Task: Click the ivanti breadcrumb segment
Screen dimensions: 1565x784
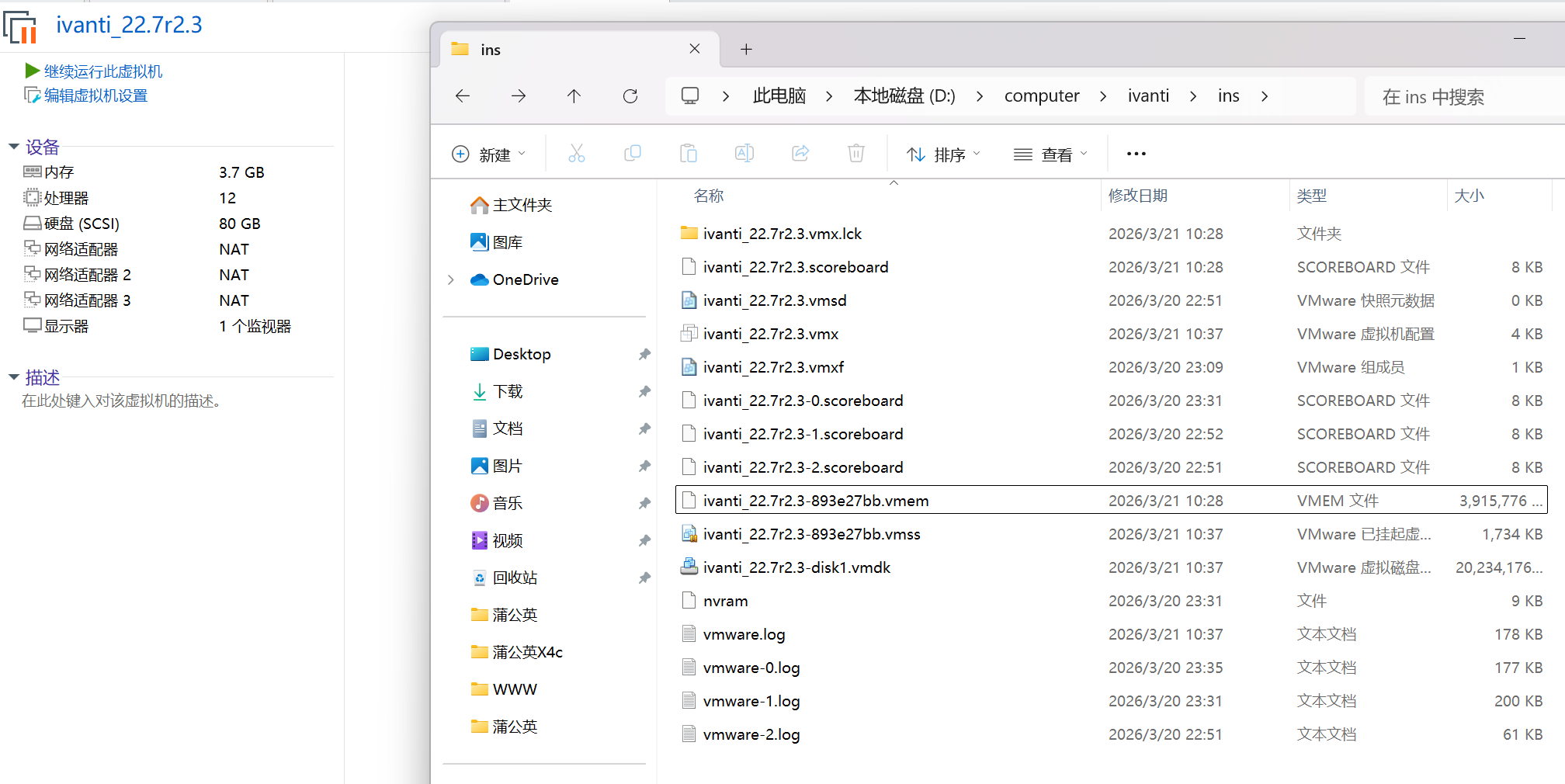Action: click(x=1148, y=96)
